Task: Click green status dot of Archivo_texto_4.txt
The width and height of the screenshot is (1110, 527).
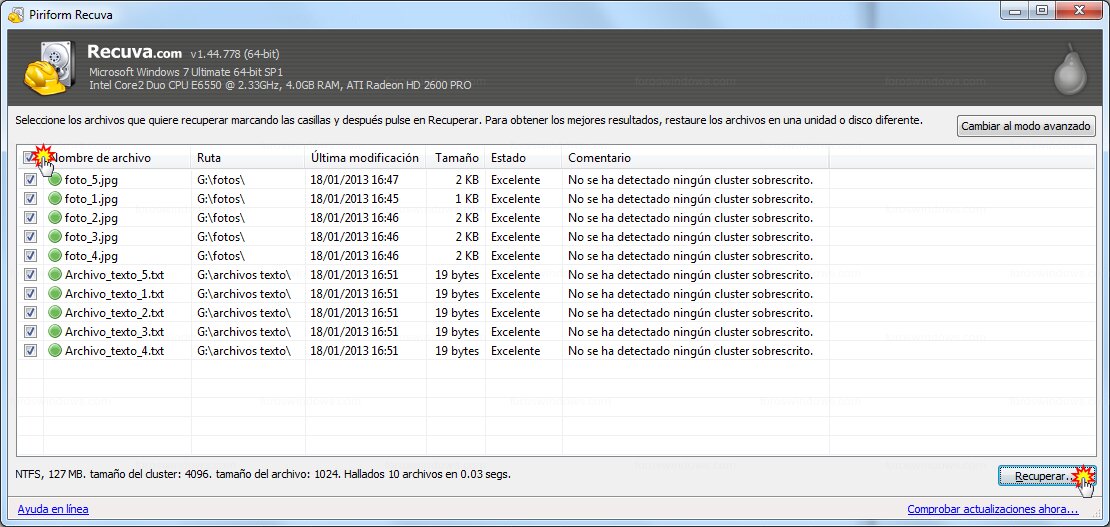Action: coord(55,351)
